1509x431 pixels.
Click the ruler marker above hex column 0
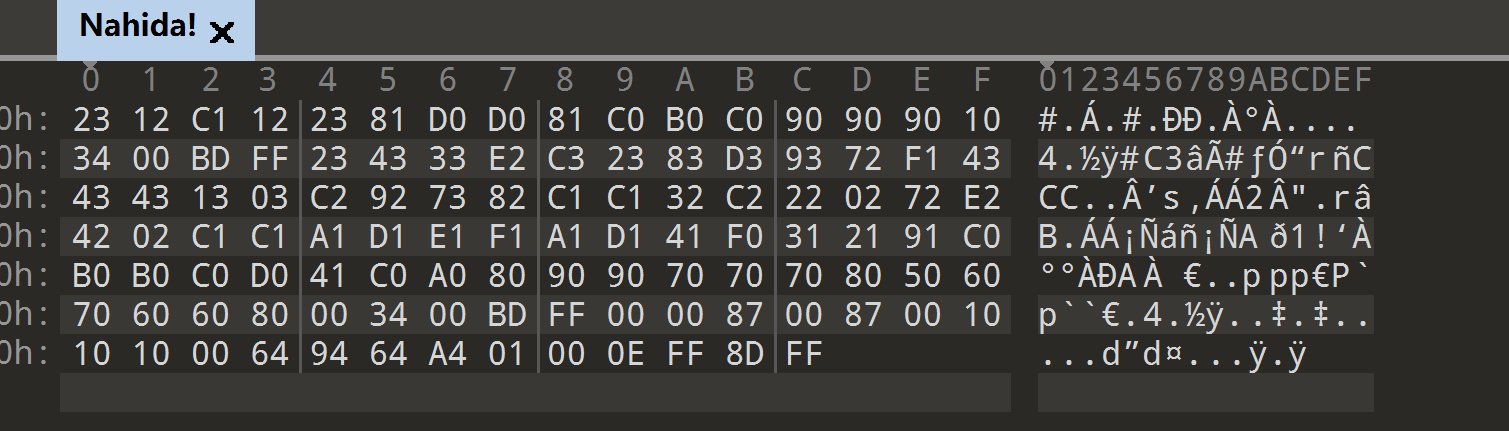click(x=91, y=63)
